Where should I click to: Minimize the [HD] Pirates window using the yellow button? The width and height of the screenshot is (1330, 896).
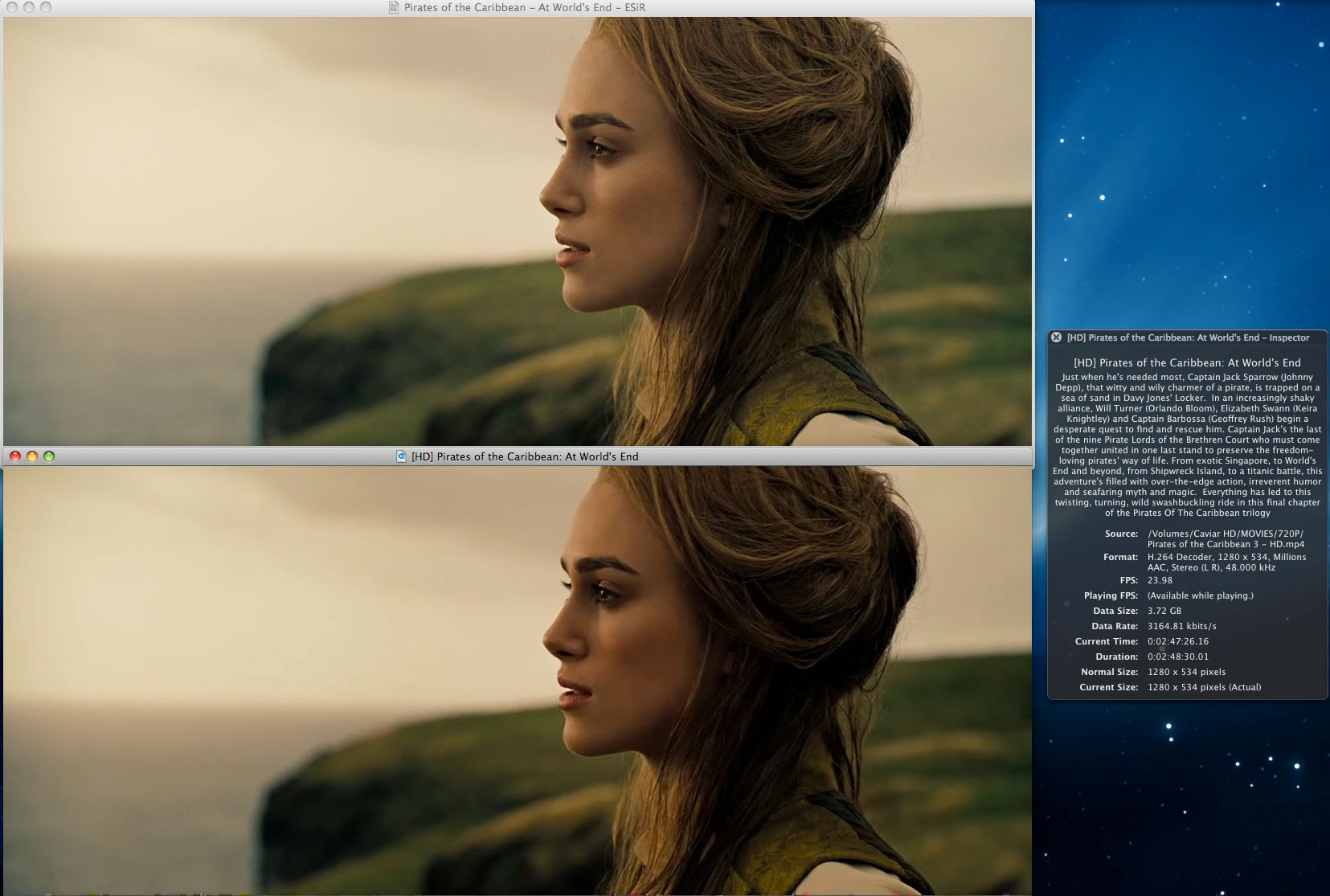(32, 456)
